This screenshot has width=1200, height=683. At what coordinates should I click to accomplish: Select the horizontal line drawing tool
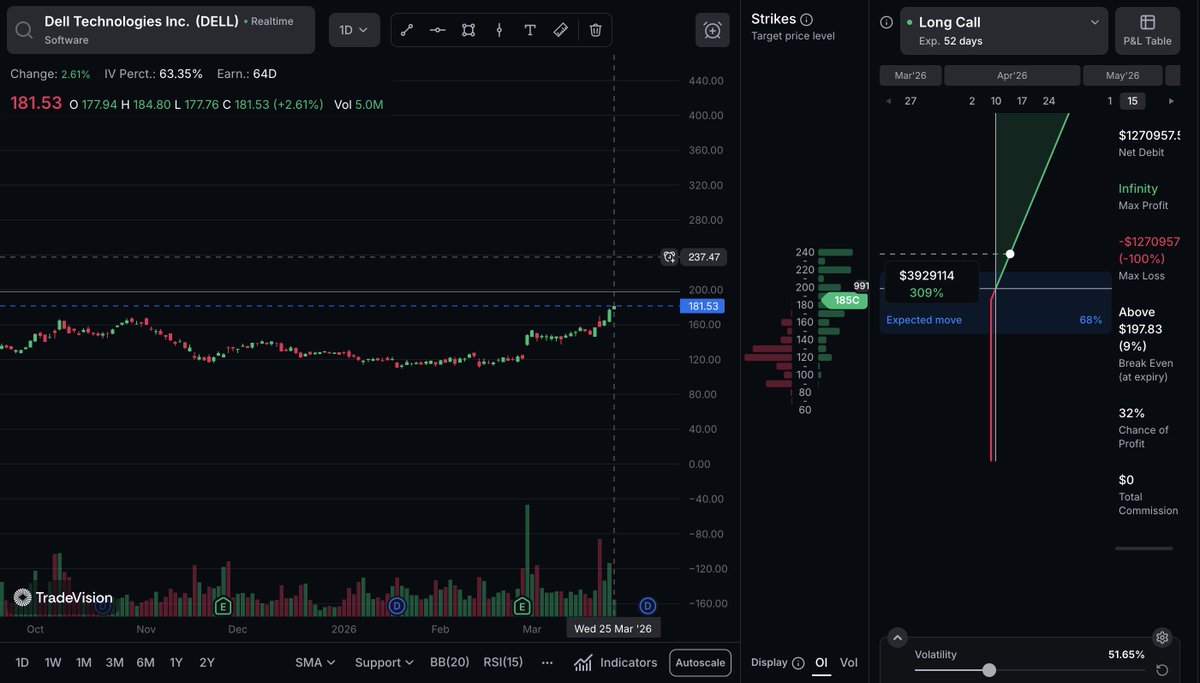[x=438, y=30]
